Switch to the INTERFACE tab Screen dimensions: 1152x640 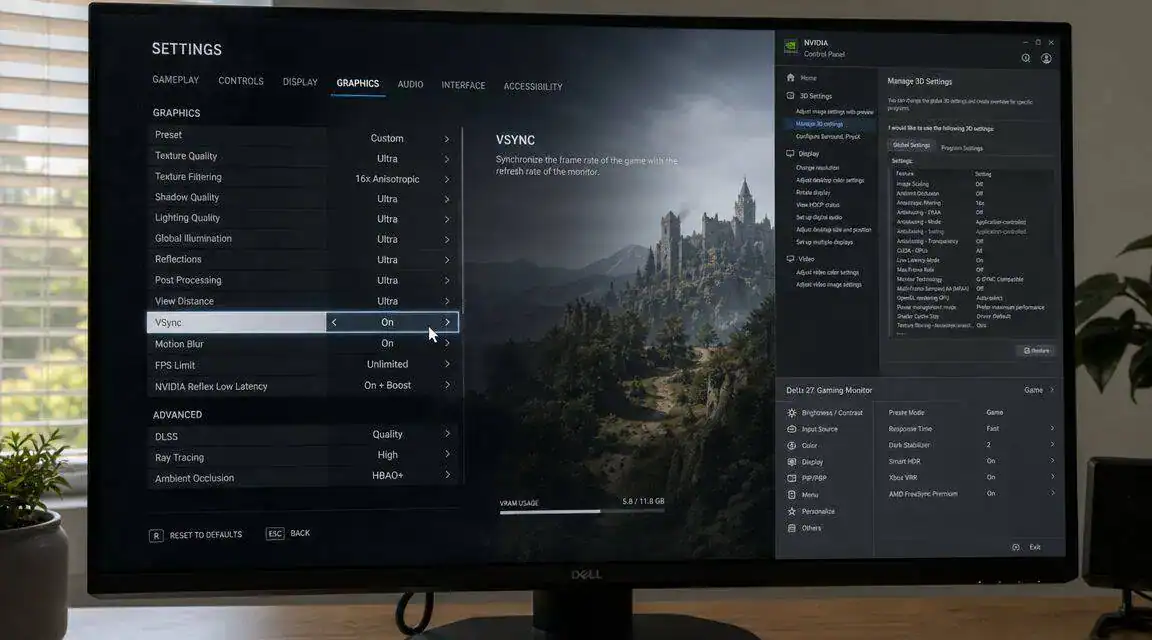(463, 85)
